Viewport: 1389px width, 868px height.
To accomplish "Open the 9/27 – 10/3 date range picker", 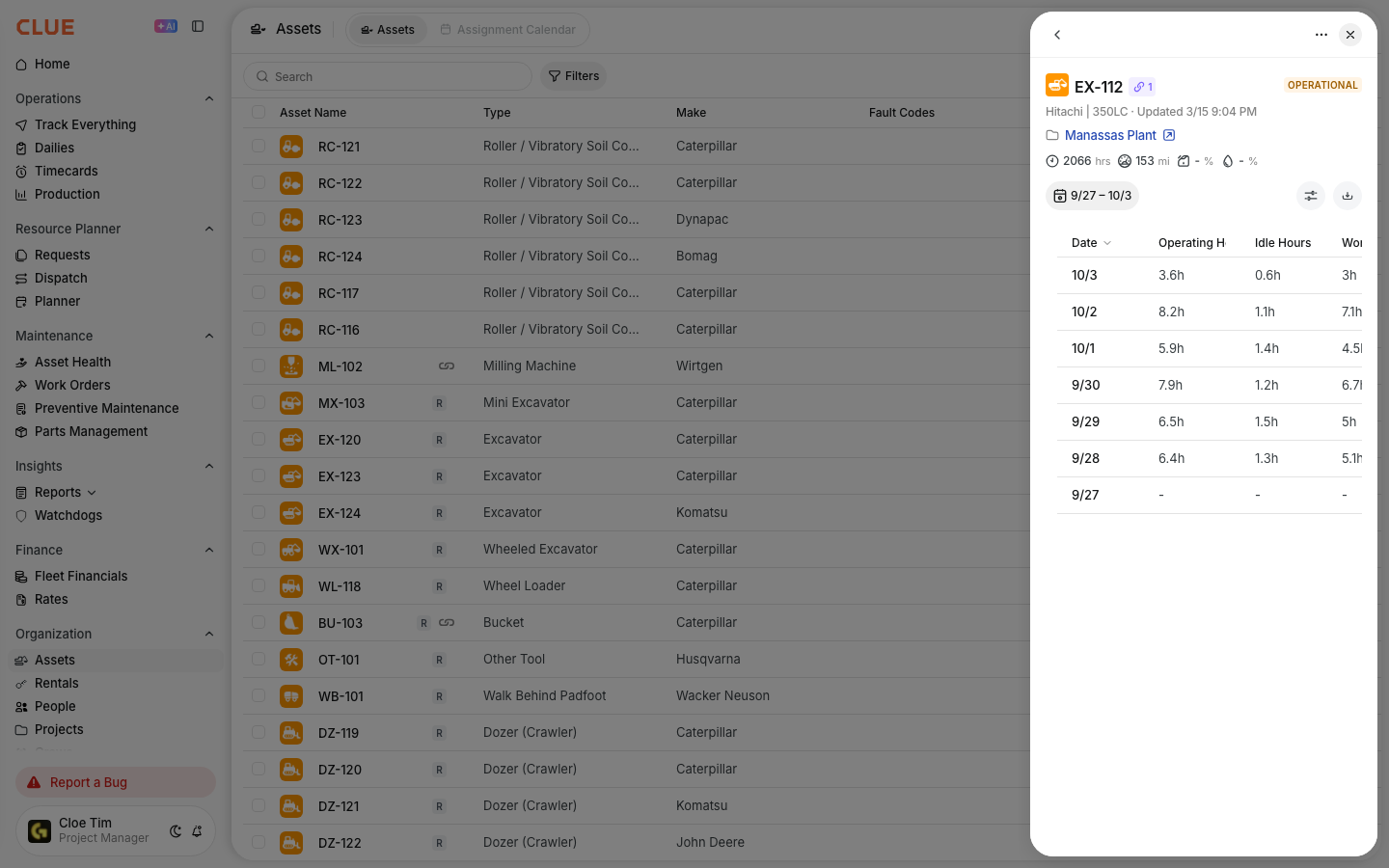I will (1092, 196).
